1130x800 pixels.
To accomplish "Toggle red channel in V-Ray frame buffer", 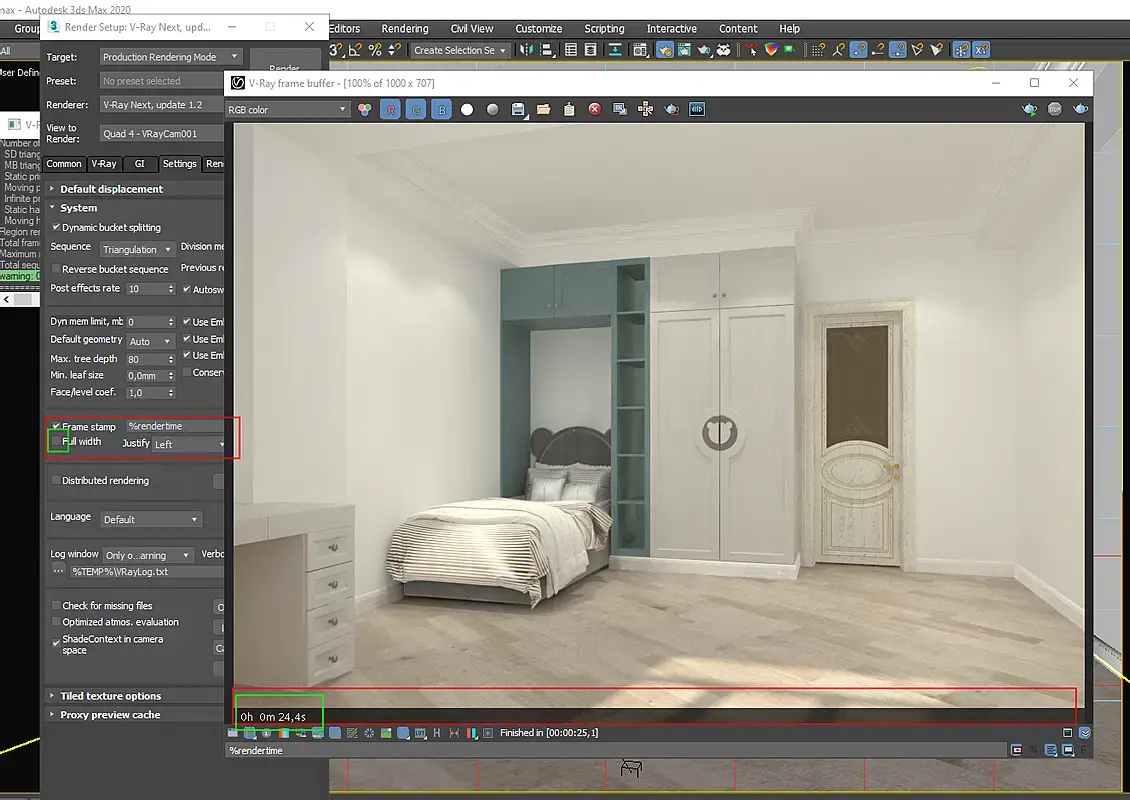I will coord(391,110).
